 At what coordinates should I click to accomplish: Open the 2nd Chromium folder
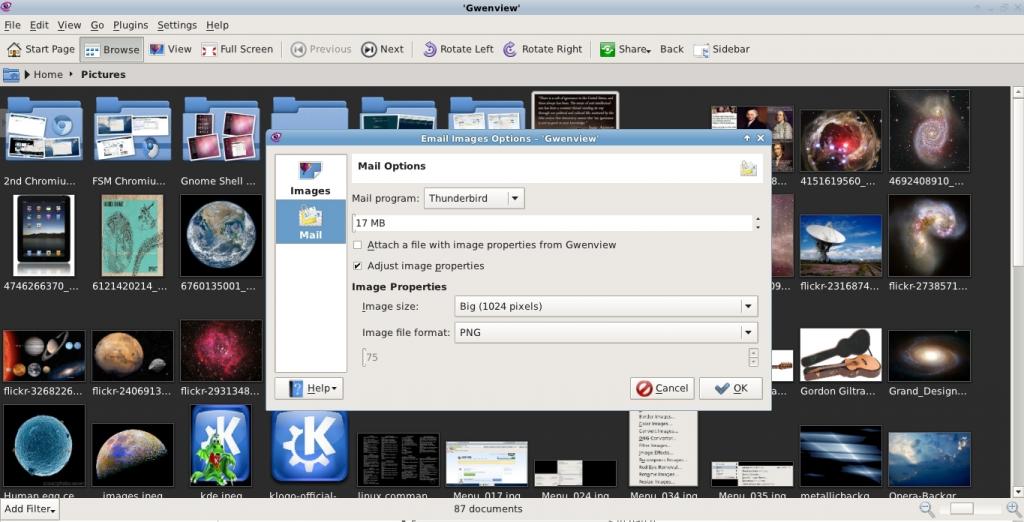(44, 129)
